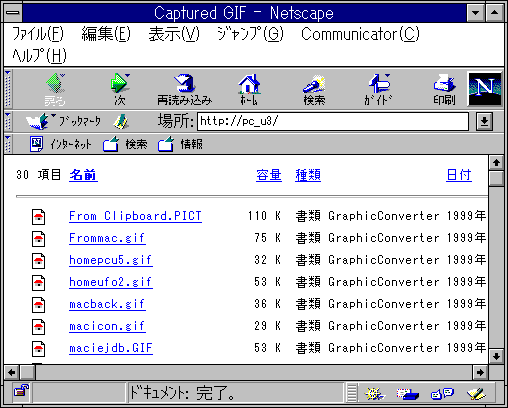Open the Communicator(C) menu
The width and height of the screenshot is (508, 408).
360,34
